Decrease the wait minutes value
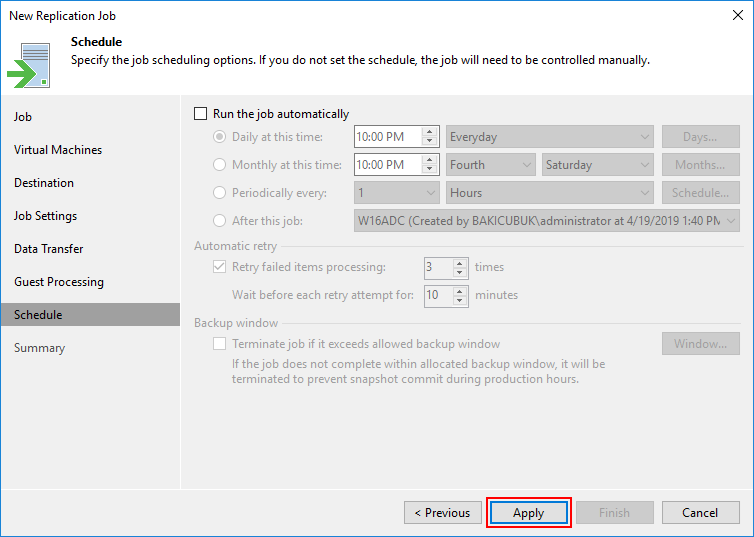 (460, 300)
